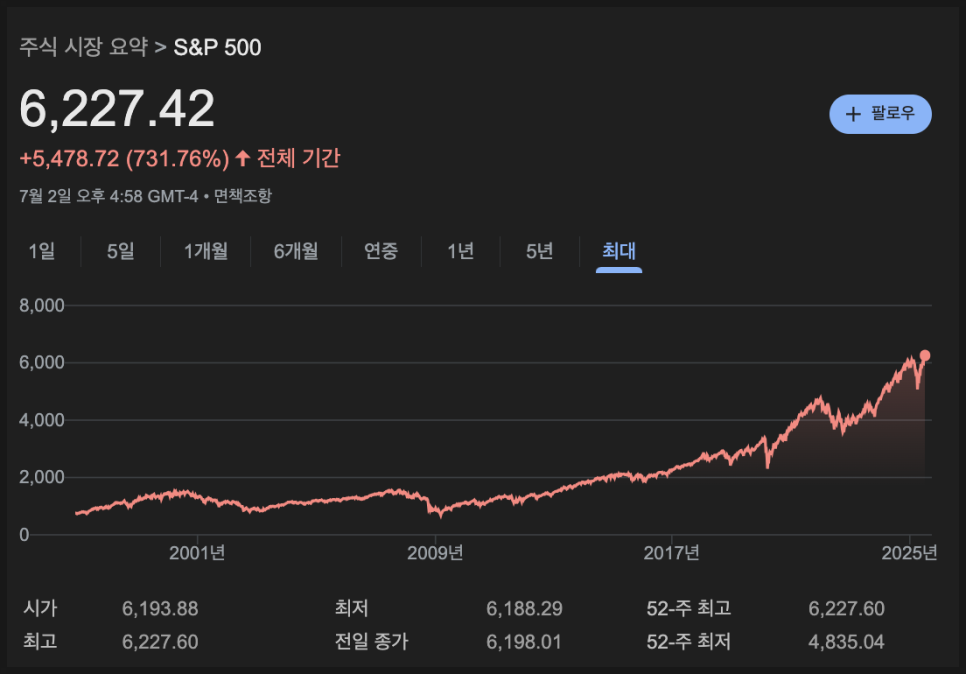Viewport: 966px width, 674px height.
Task: Click the S&P 500 breadcrumb title
Action: pos(217,47)
